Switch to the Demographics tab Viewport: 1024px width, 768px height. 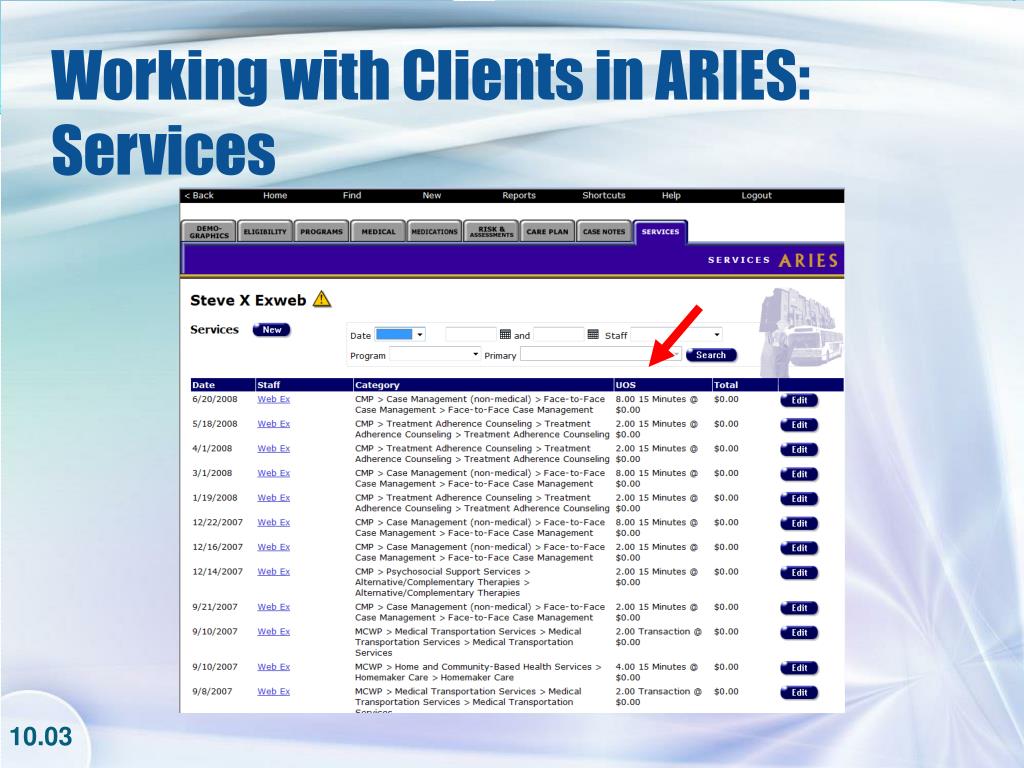point(209,232)
